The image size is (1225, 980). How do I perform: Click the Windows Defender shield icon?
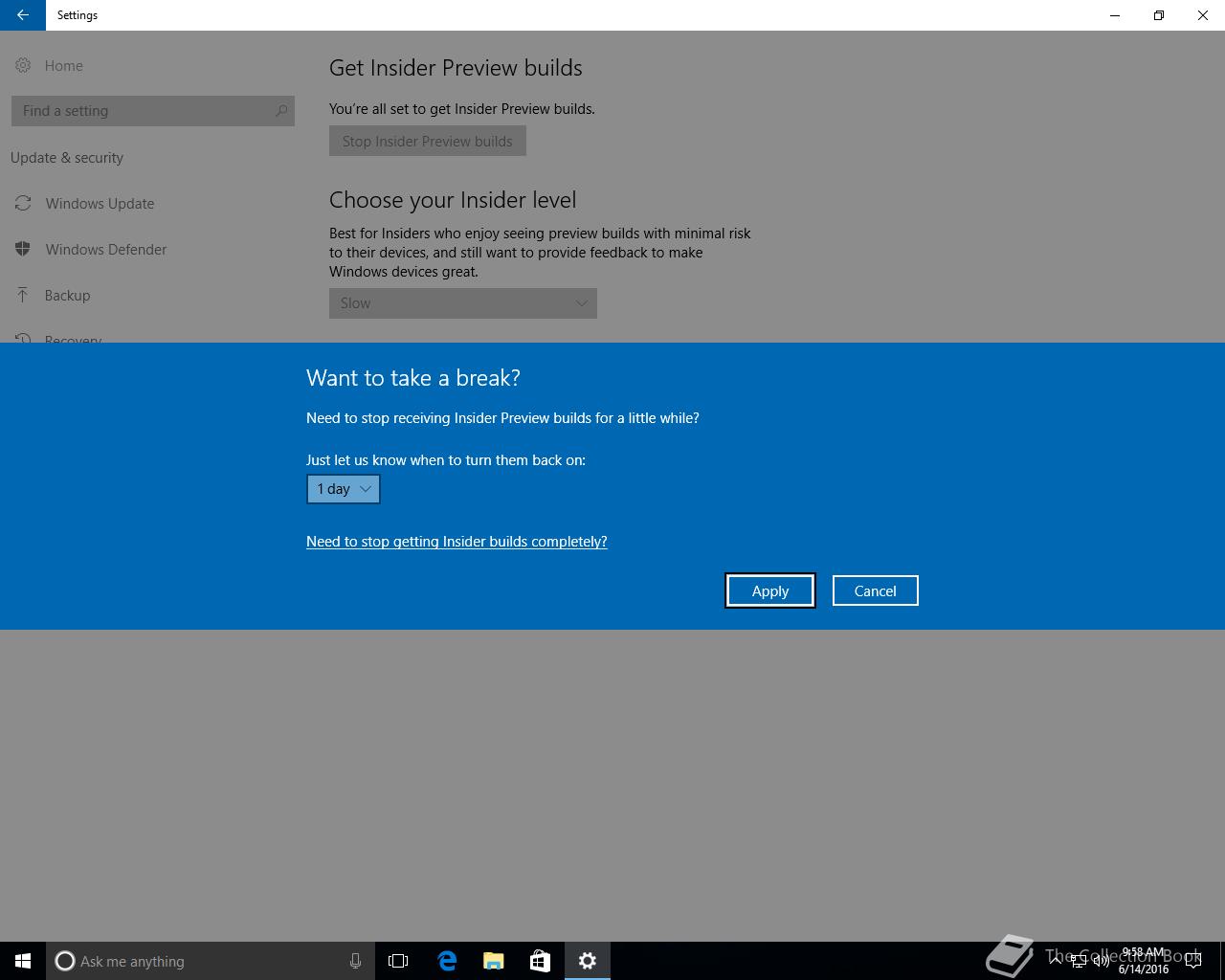[23, 249]
